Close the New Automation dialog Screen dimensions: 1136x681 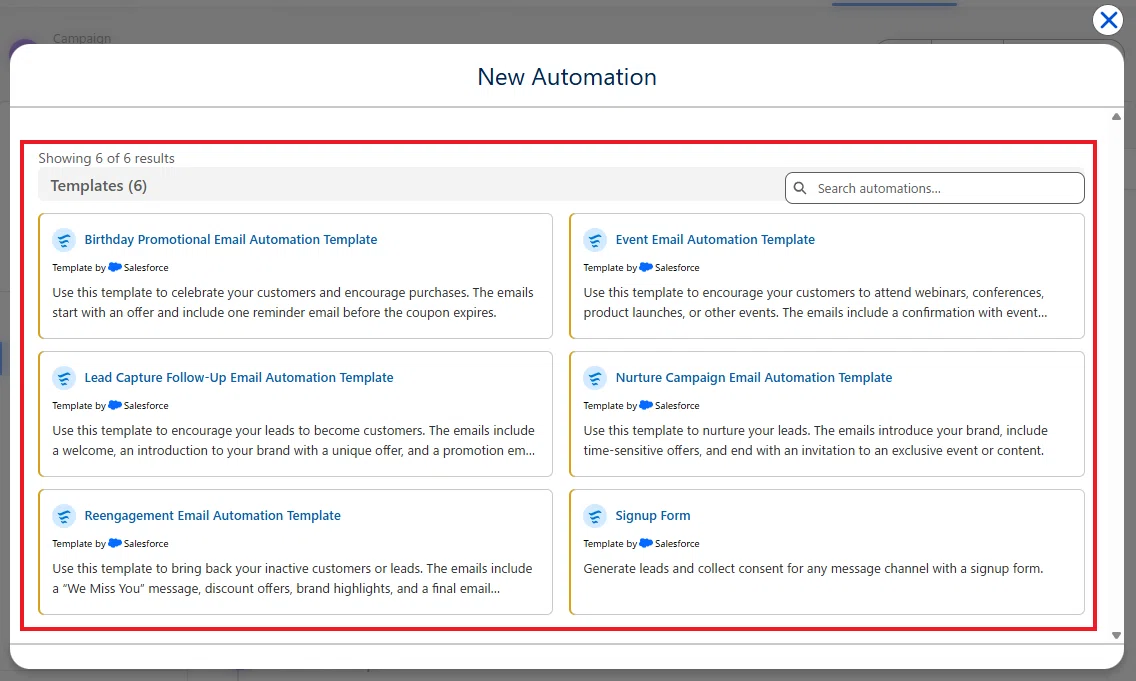(x=1108, y=20)
